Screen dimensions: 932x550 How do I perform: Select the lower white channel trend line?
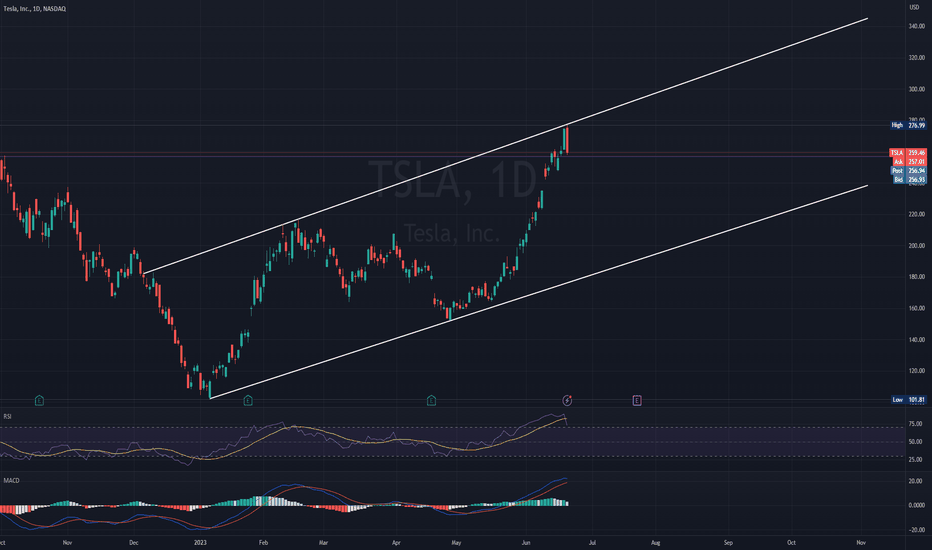click(538, 292)
